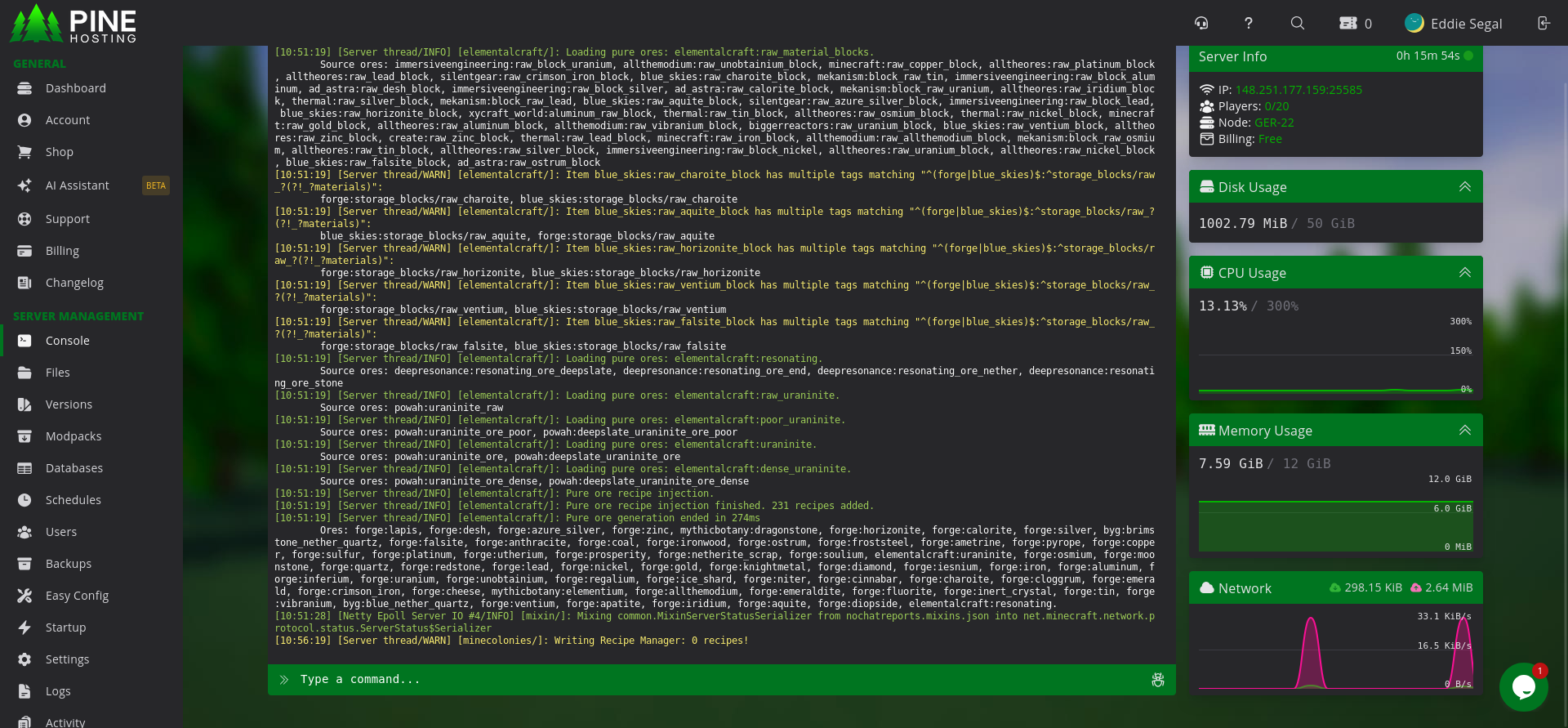This screenshot has width=1568, height=728.
Task: Click the BETA badge next to AI Assistant
Action: [x=156, y=185]
